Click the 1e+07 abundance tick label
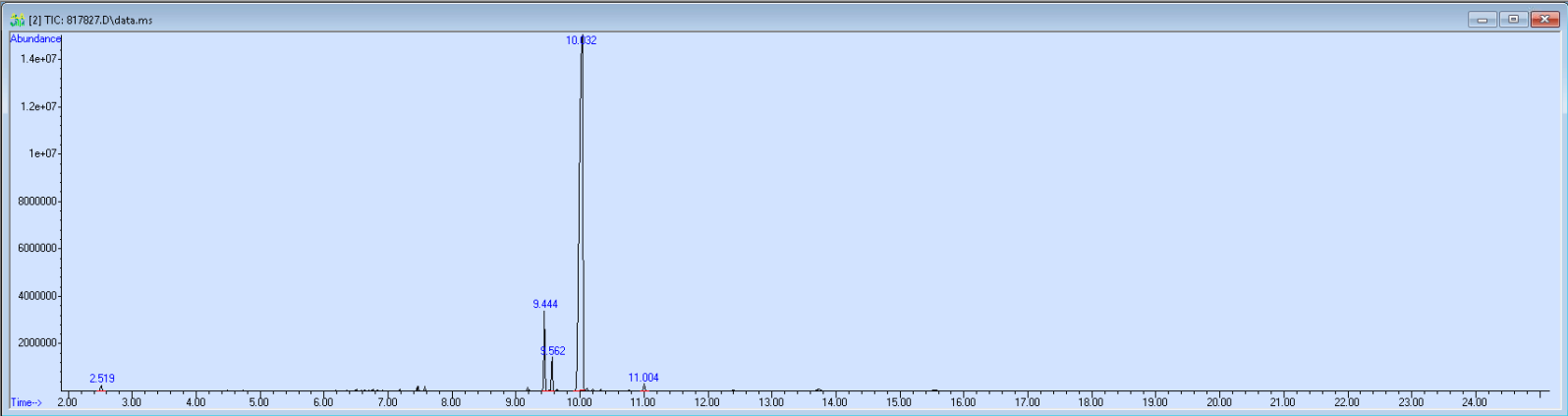 (42, 153)
